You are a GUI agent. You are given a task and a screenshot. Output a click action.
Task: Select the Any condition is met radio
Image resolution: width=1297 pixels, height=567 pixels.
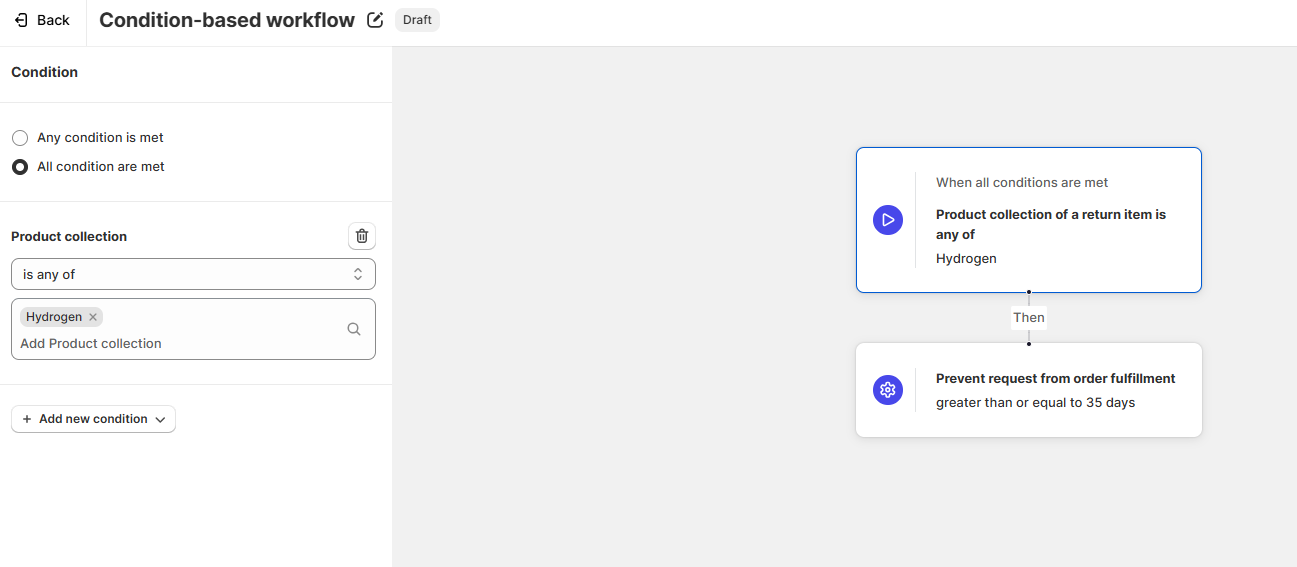click(19, 138)
